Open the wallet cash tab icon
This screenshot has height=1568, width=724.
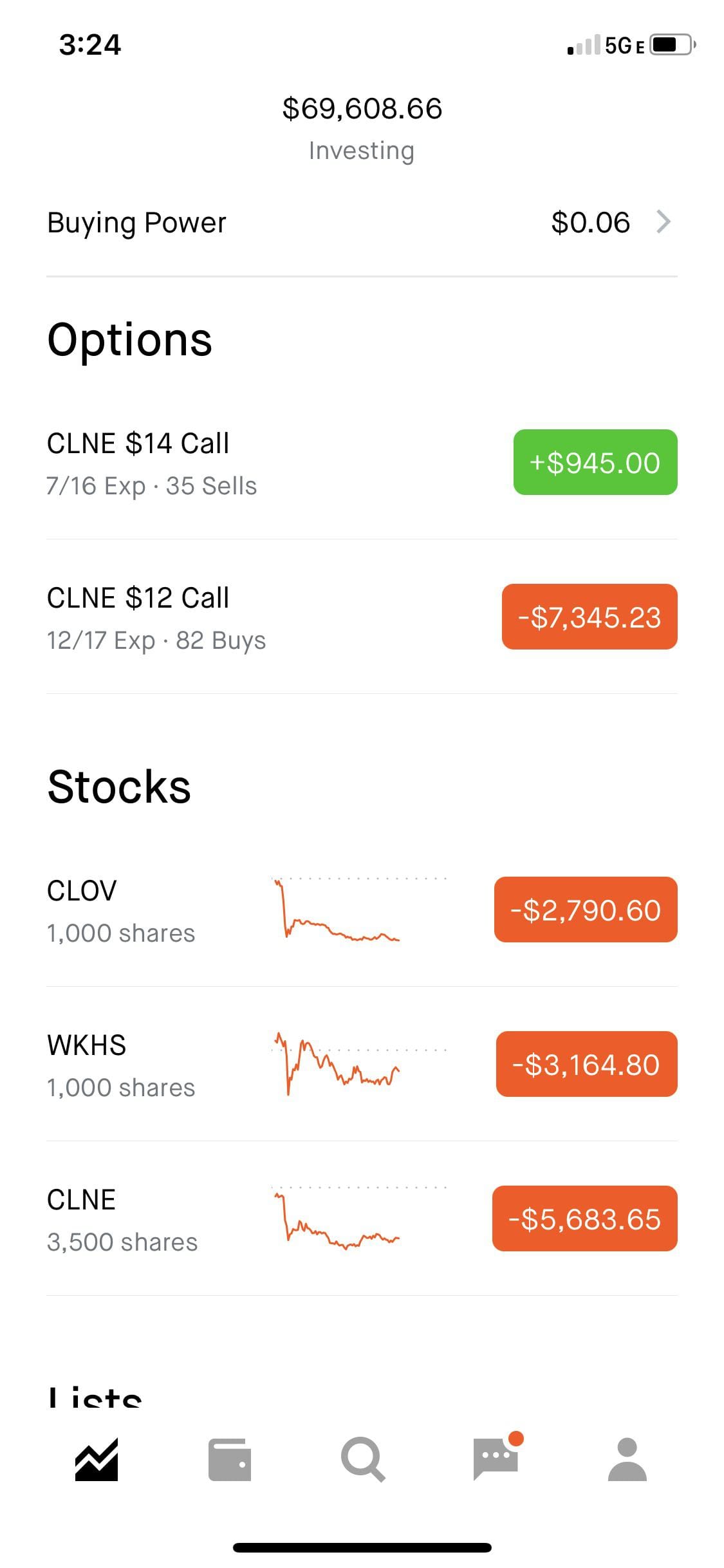tap(230, 1459)
